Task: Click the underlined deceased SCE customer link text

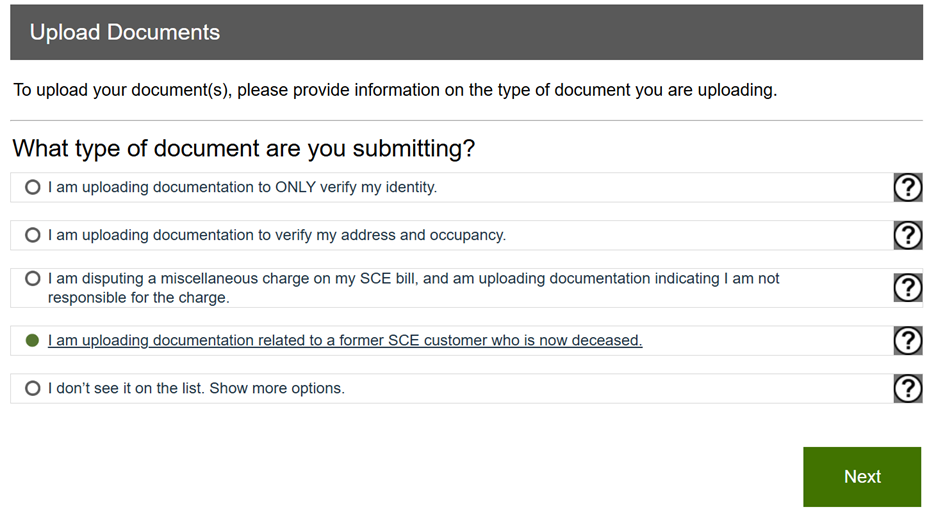Action: 345,340
